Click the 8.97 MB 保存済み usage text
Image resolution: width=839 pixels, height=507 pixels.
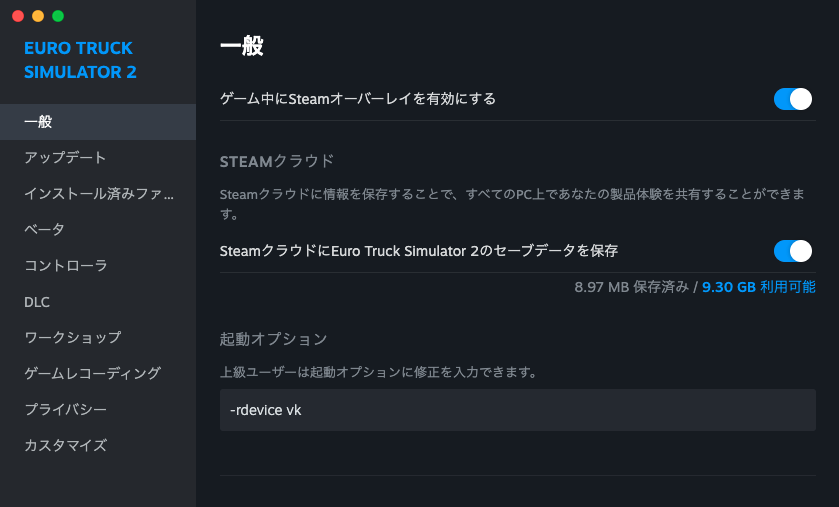click(x=632, y=287)
